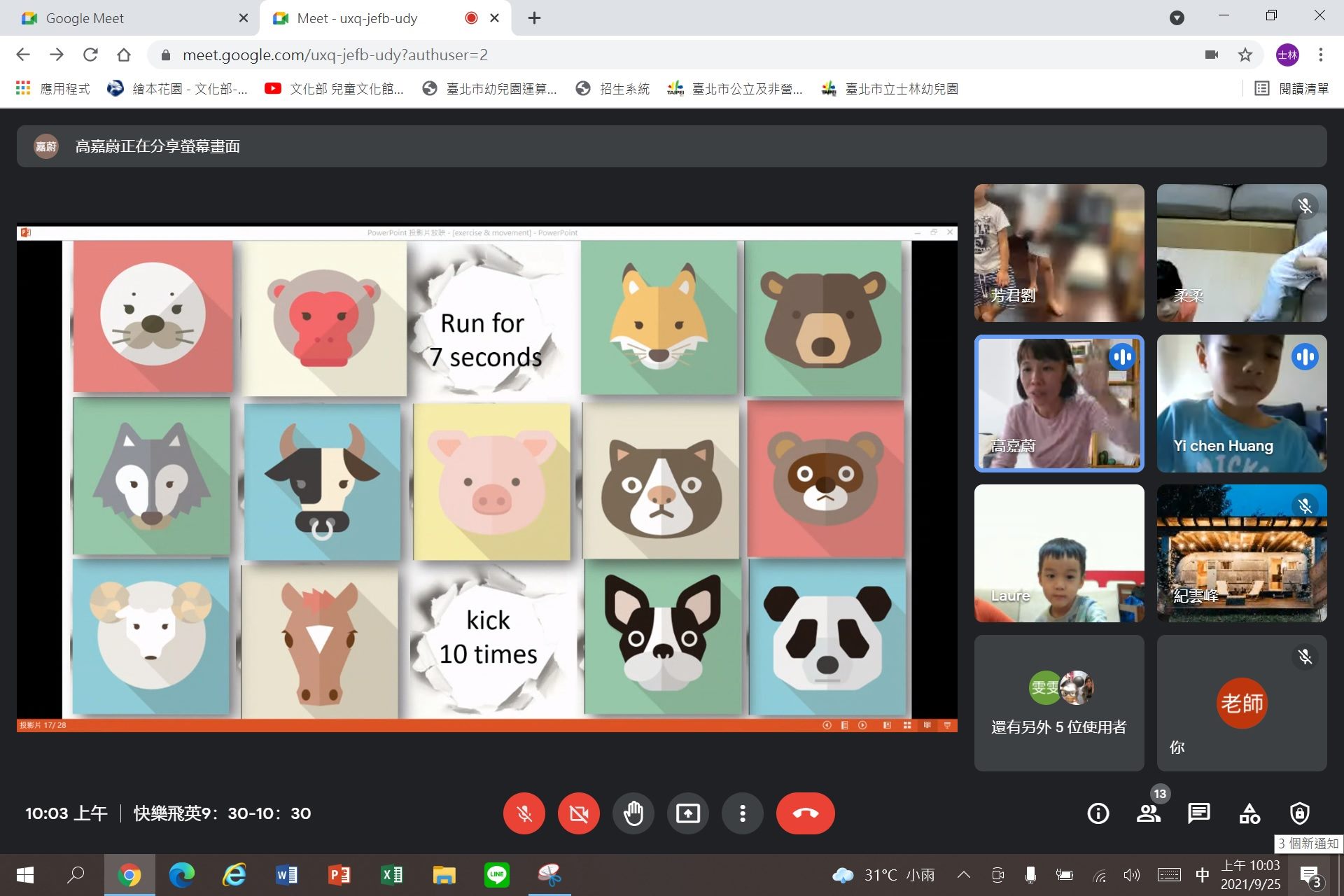Expand hidden system tray icons chevron

point(963,874)
